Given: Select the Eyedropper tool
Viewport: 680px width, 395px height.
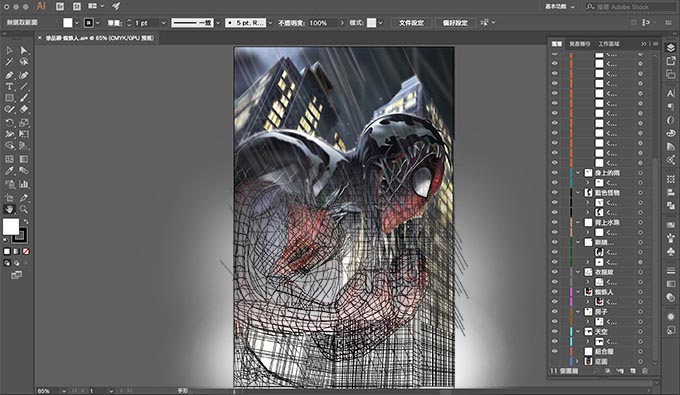Looking at the screenshot, I should (9, 171).
